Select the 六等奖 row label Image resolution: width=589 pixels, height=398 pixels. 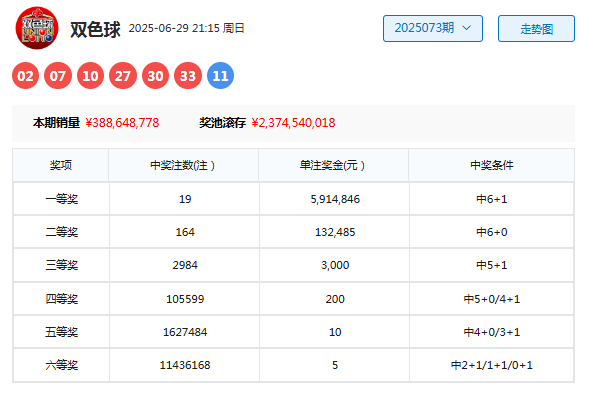(x=62, y=365)
